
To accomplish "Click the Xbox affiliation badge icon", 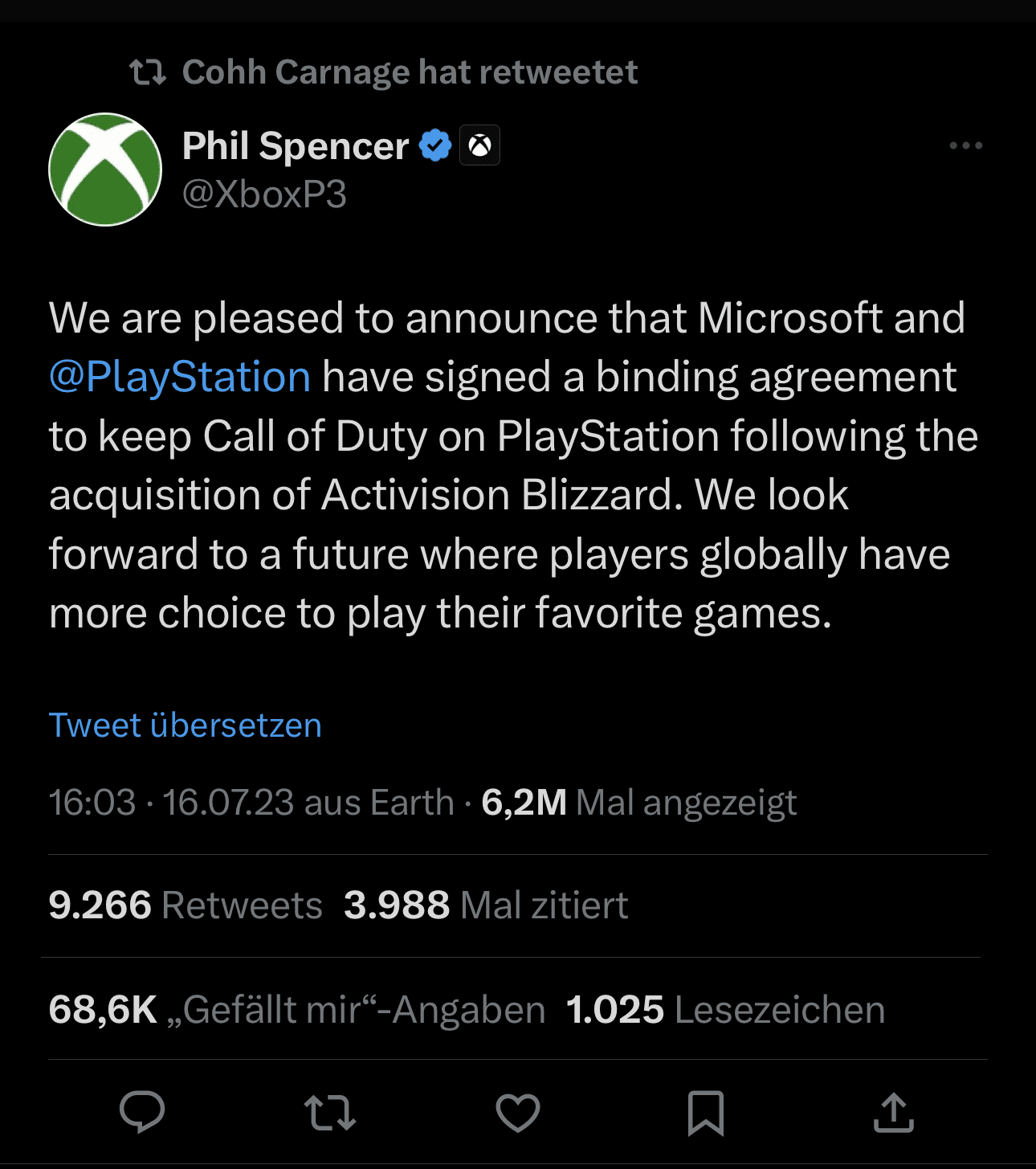I will click(x=479, y=145).
